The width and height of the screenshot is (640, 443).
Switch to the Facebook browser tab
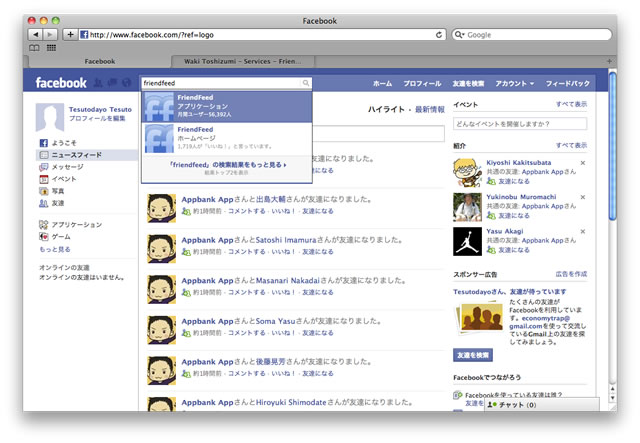tap(100, 61)
